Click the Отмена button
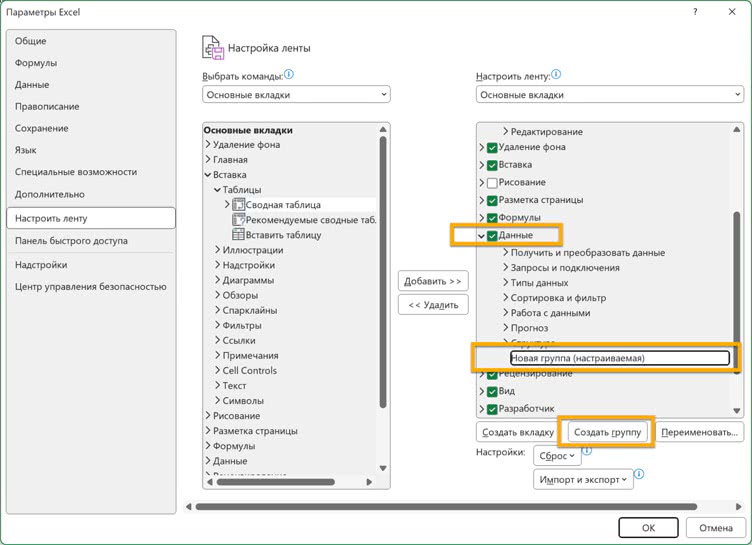752x545 pixels. pos(716,528)
